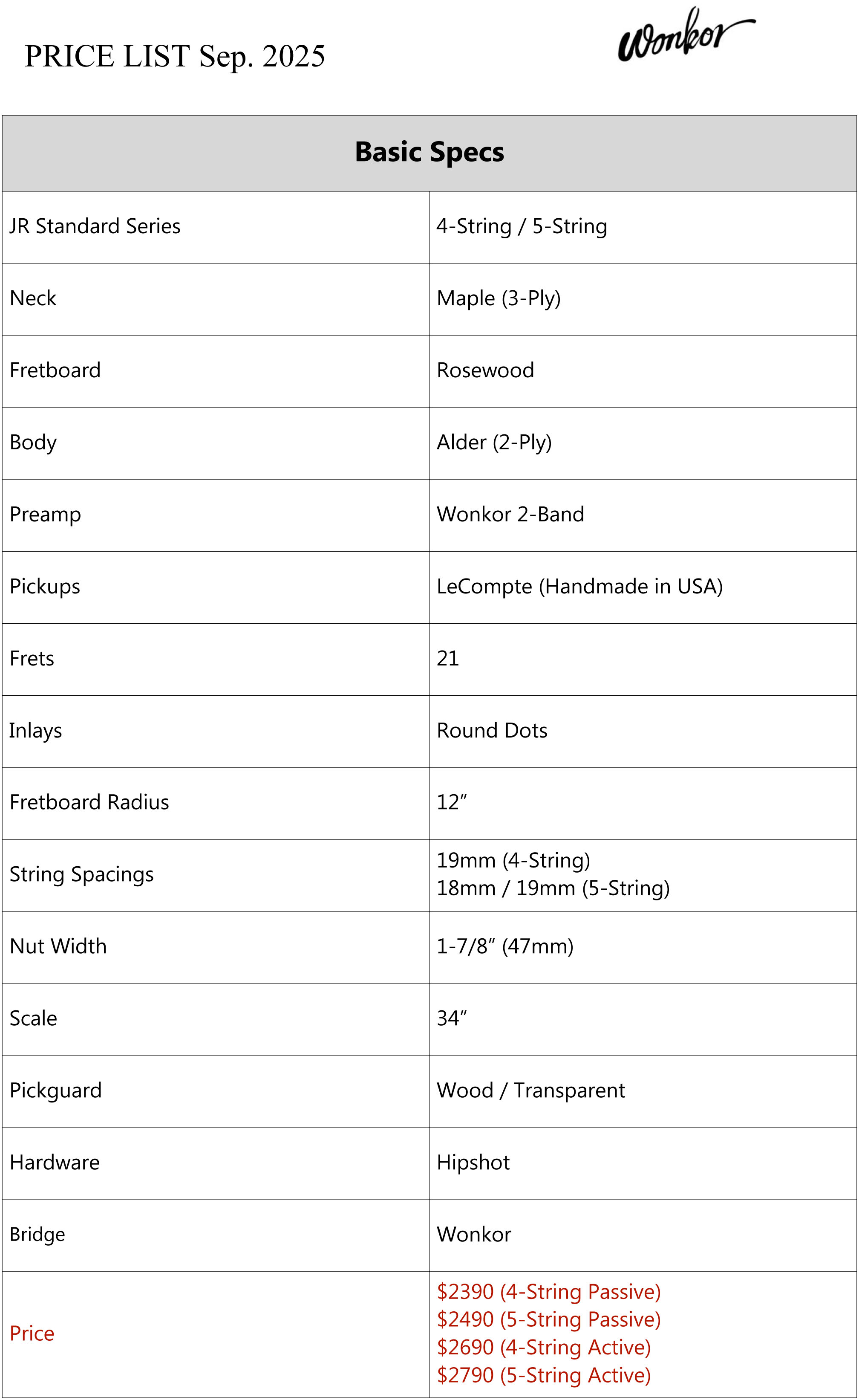This screenshot has width=859, height=1400.
Task: Select the Rosewood fretboard value
Action: 485,370
